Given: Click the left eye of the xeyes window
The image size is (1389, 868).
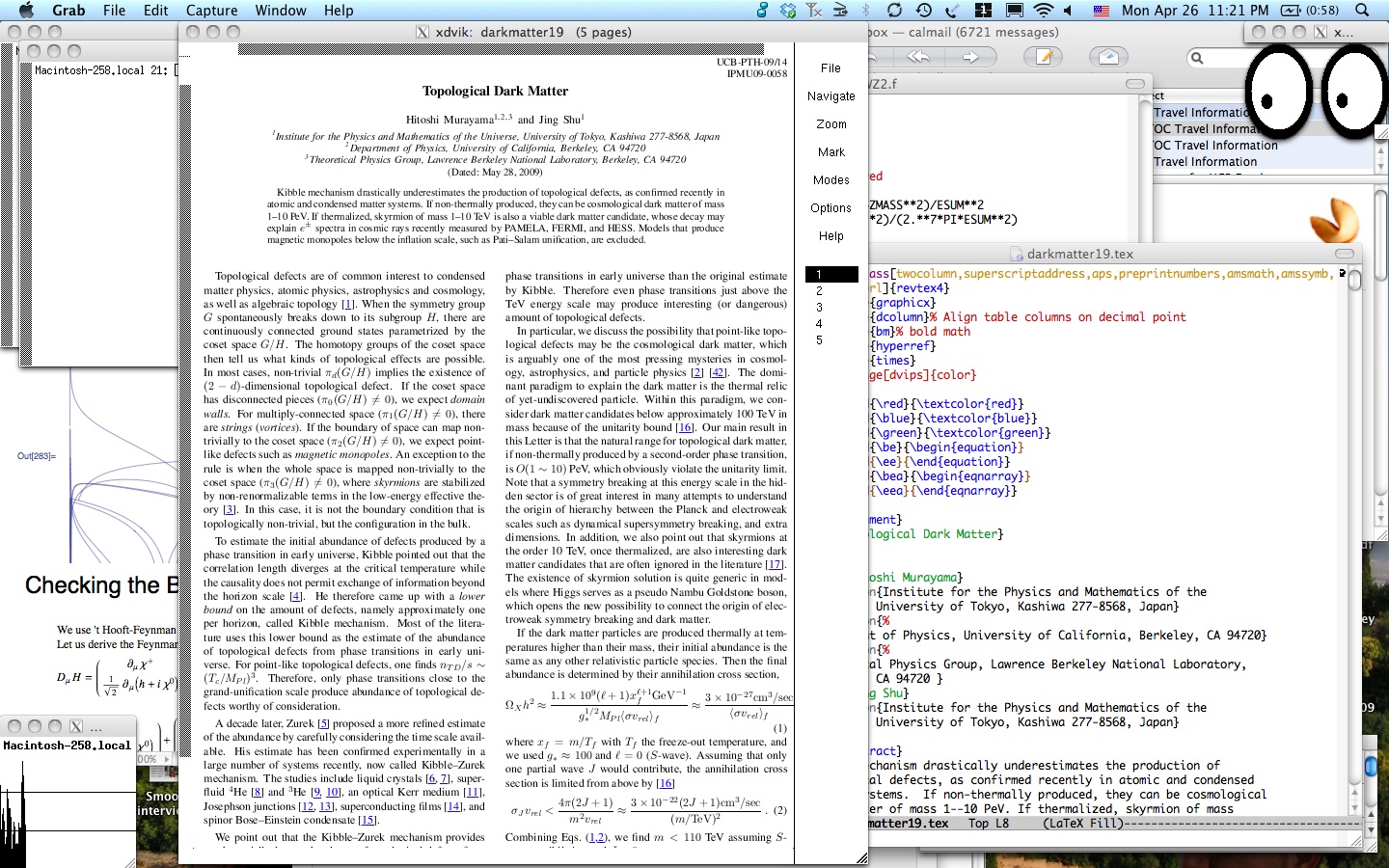Looking at the screenshot, I should [x=1279, y=90].
